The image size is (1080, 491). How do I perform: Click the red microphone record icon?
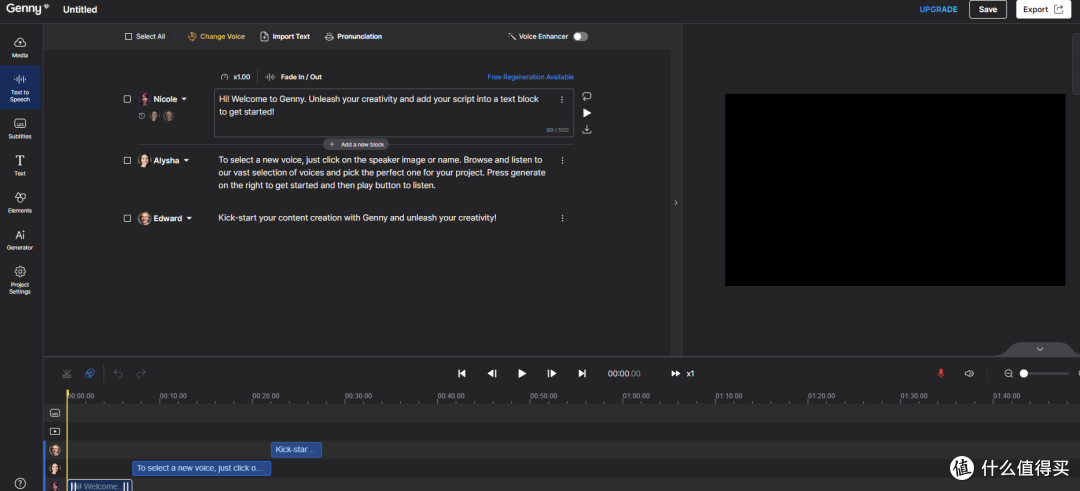pos(941,373)
